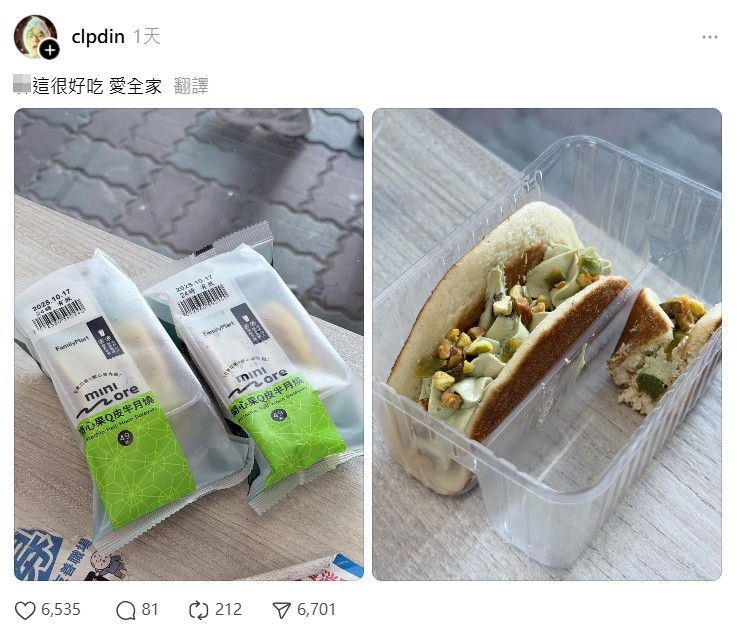Open the unwrapped dorayaki photo

(547, 345)
